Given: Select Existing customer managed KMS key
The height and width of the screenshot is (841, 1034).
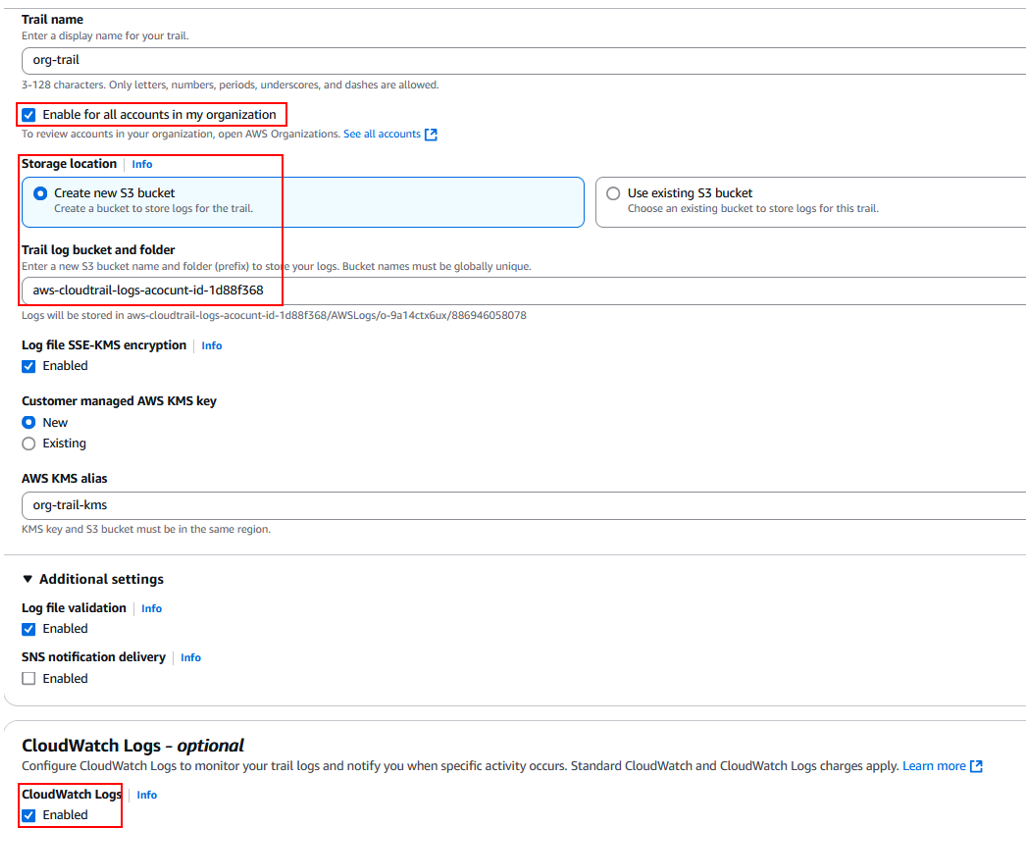Looking at the screenshot, I should [28, 443].
